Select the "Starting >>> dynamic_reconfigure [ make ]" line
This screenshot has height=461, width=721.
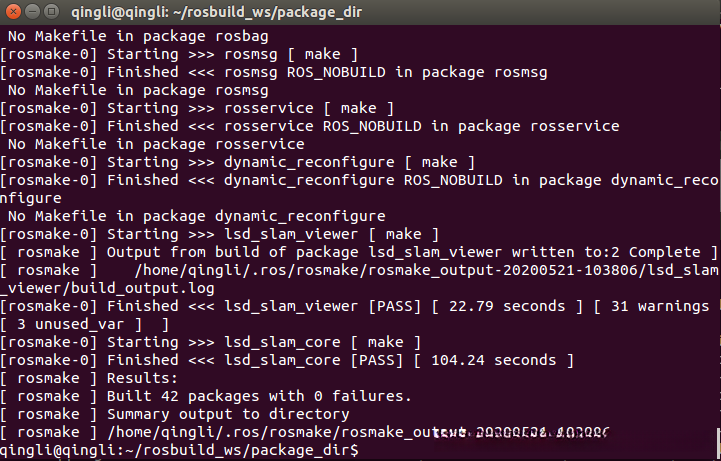[x=240, y=162]
